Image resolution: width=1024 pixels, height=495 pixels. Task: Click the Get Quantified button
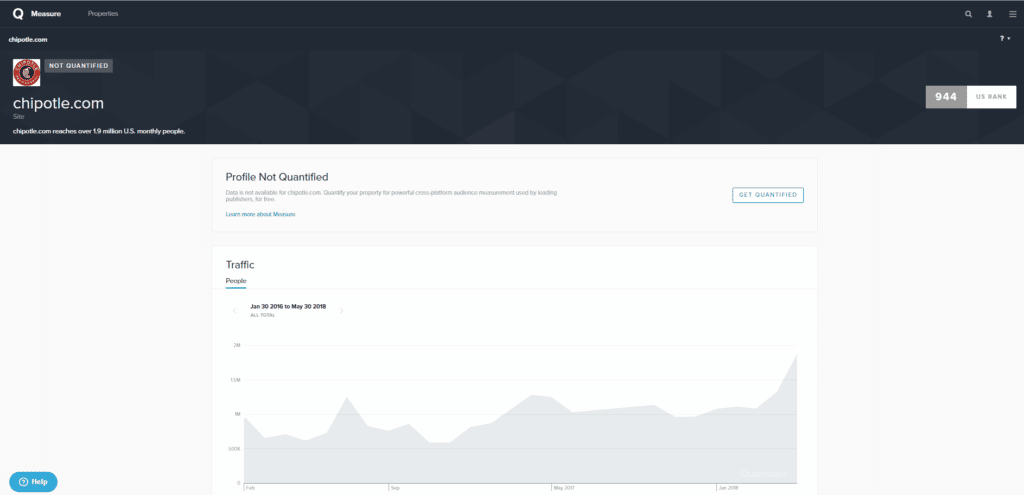click(768, 194)
